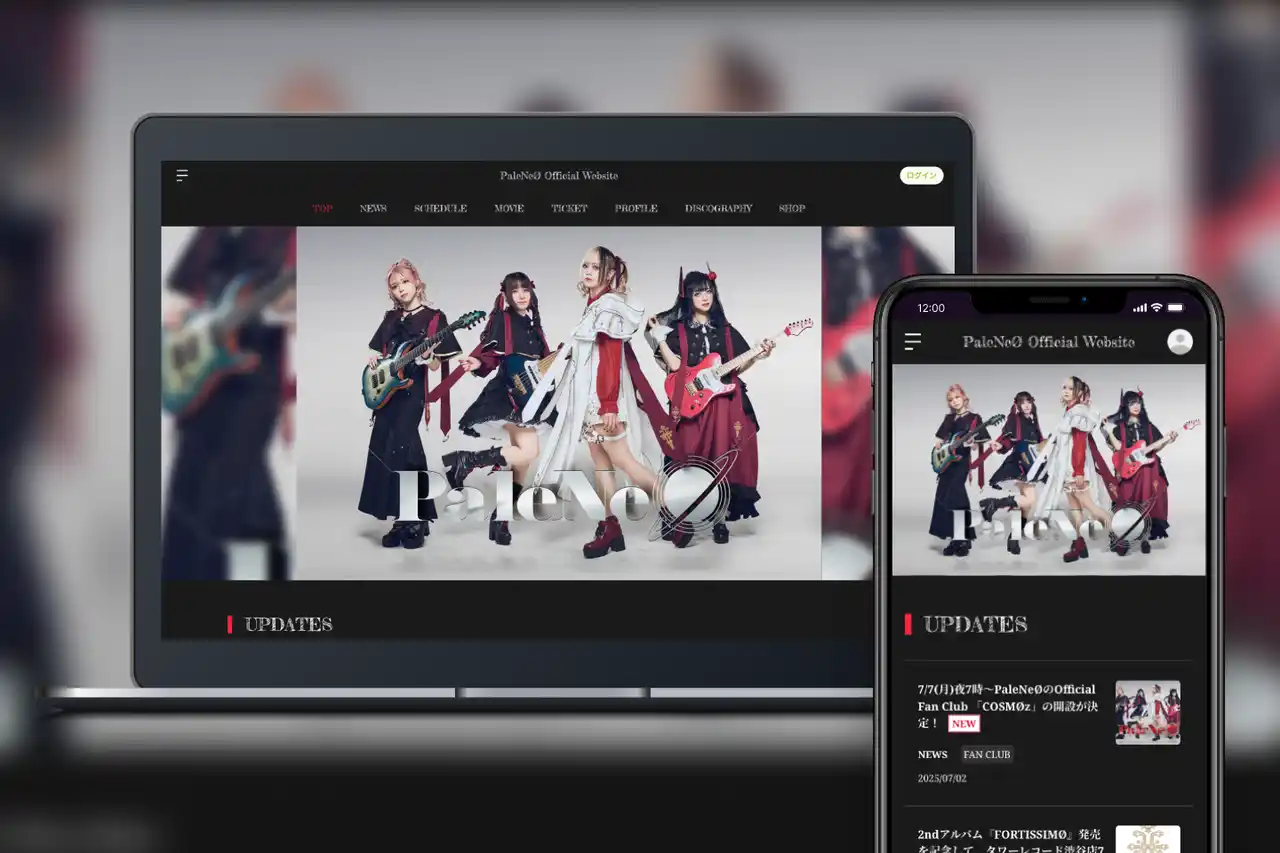Click the next blurred slide on laptop carousel
This screenshot has width=1280, height=853.
point(887,403)
